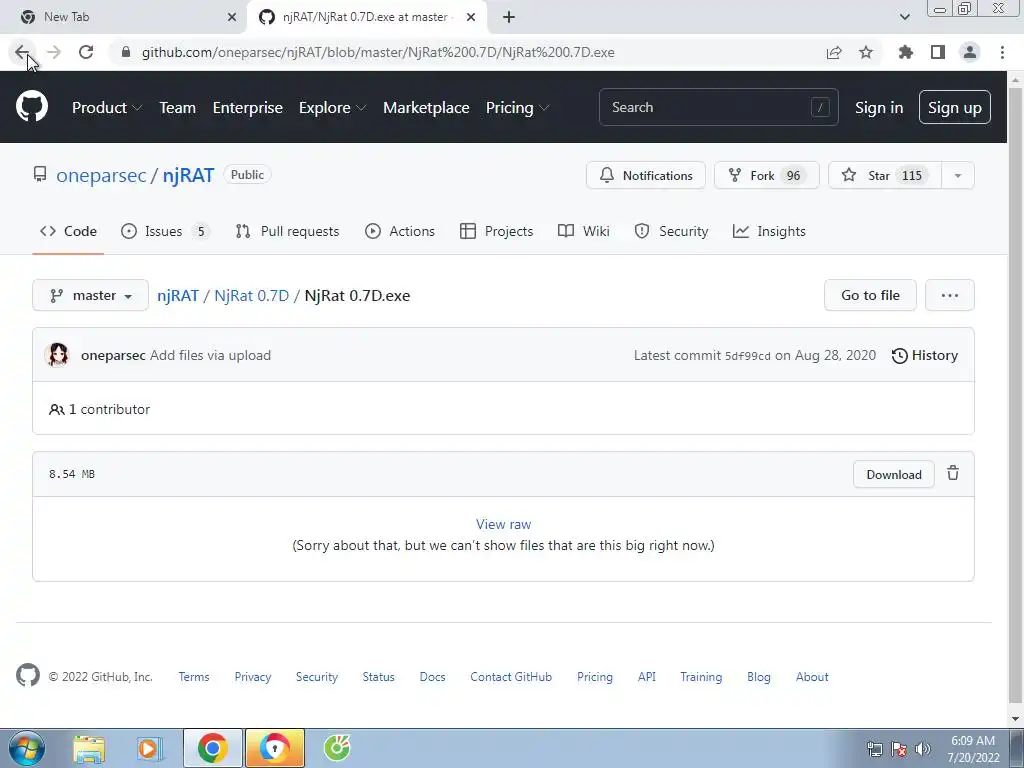Open Chrome three-dot menu
Screen dimensions: 1024x768
1002,52
